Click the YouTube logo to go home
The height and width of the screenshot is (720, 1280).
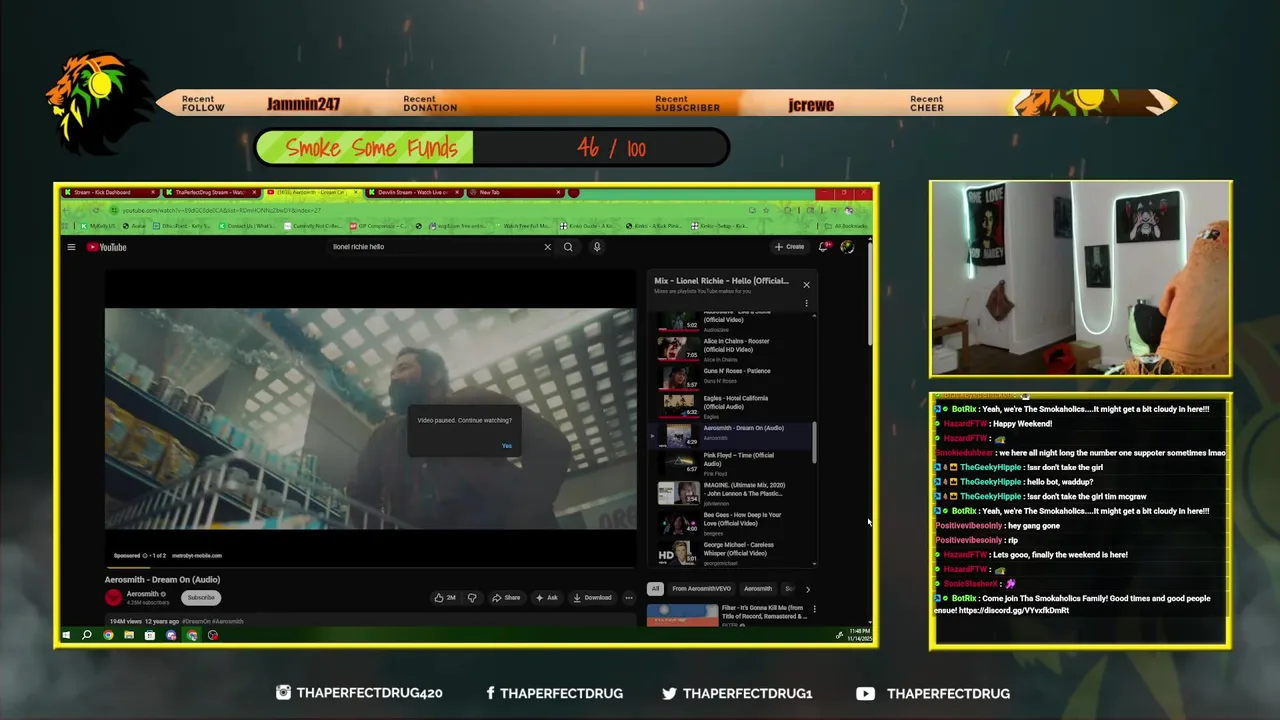[x=106, y=247]
